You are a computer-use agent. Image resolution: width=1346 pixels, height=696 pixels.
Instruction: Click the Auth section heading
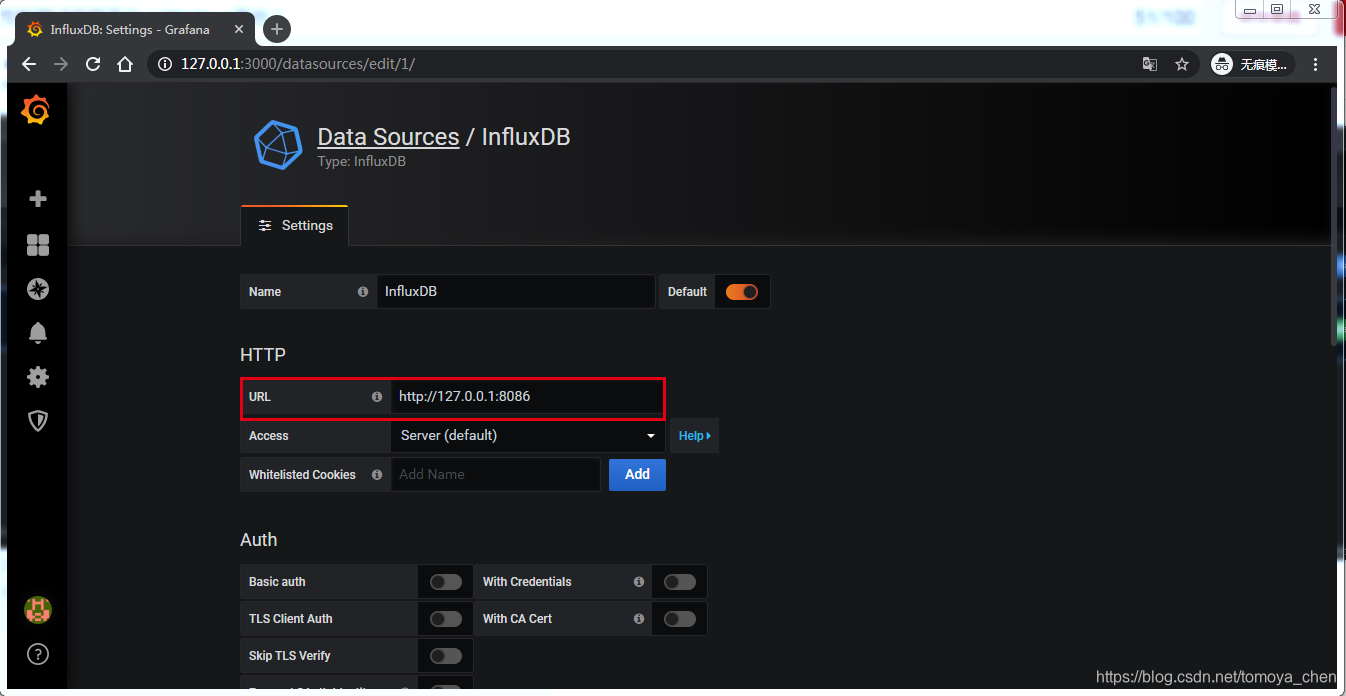tap(259, 540)
